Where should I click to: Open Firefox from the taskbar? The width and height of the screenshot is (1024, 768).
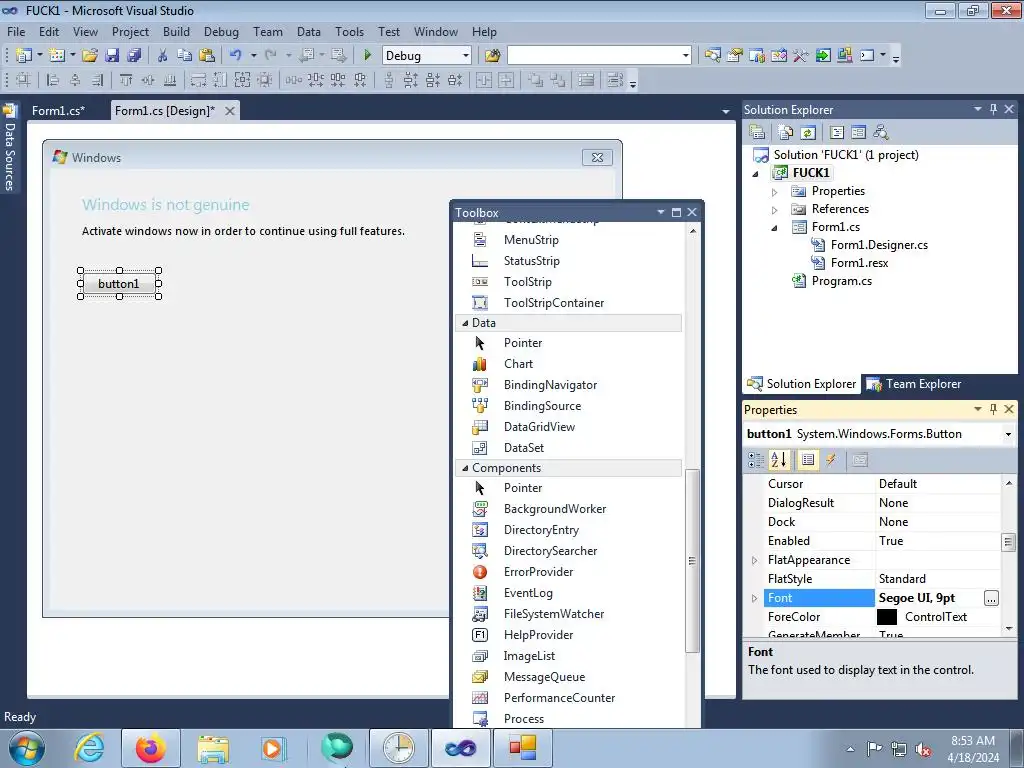click(151, 748)
